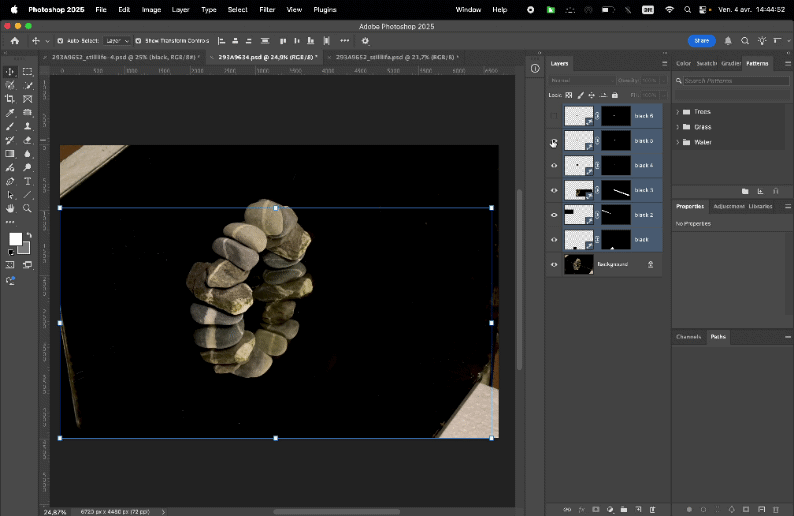Hide the black 3 layer
The width and height of the screenshot is (794, 516).
[554, 190]
